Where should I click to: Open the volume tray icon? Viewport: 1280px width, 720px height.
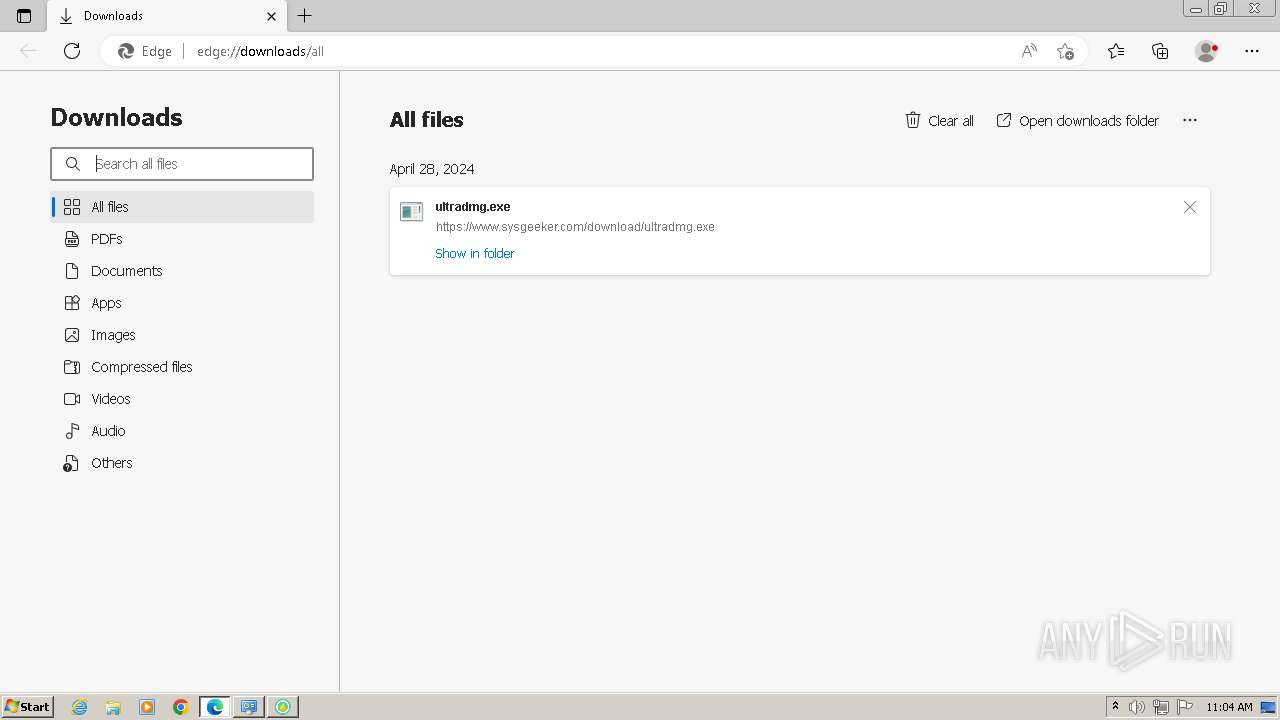(1137, 707)
